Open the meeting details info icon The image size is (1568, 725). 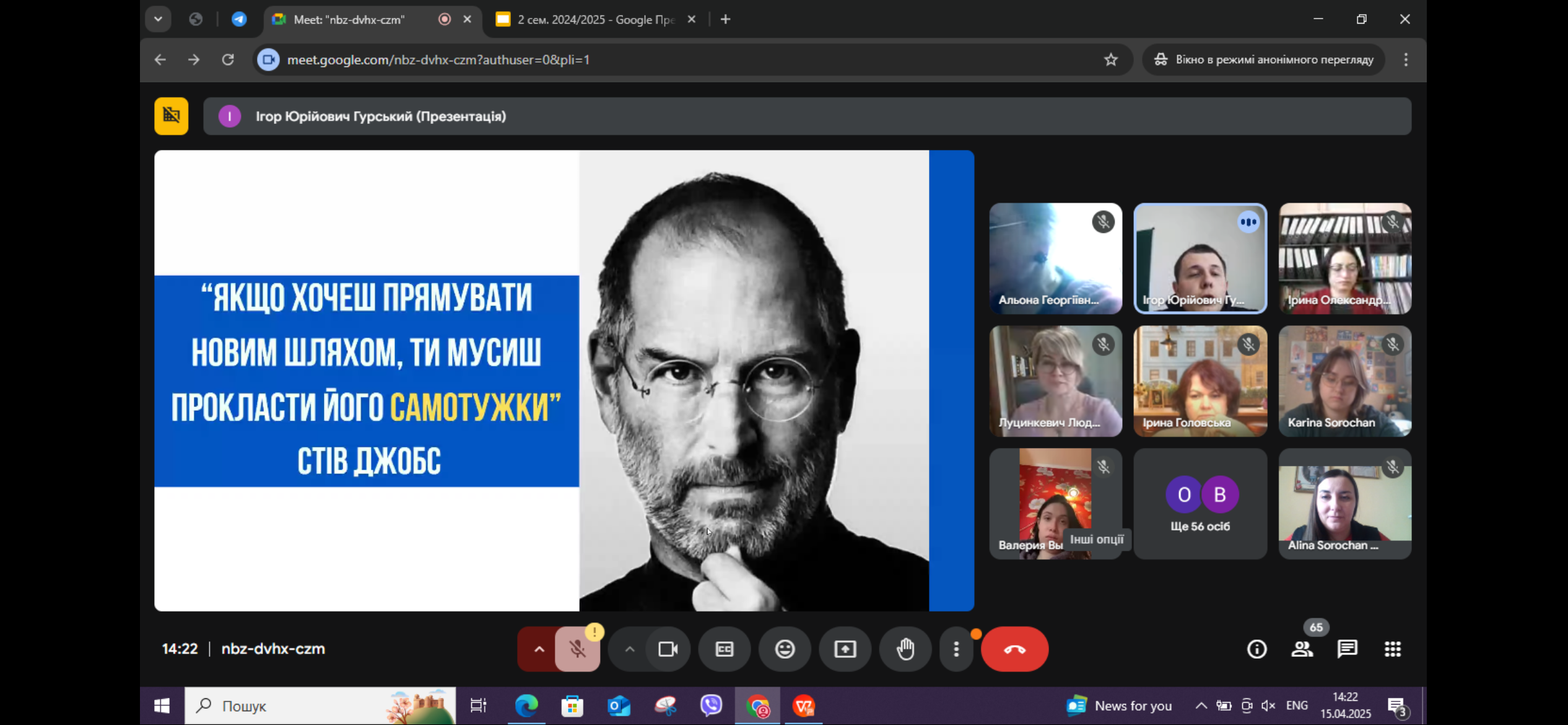click(1257, 649)
